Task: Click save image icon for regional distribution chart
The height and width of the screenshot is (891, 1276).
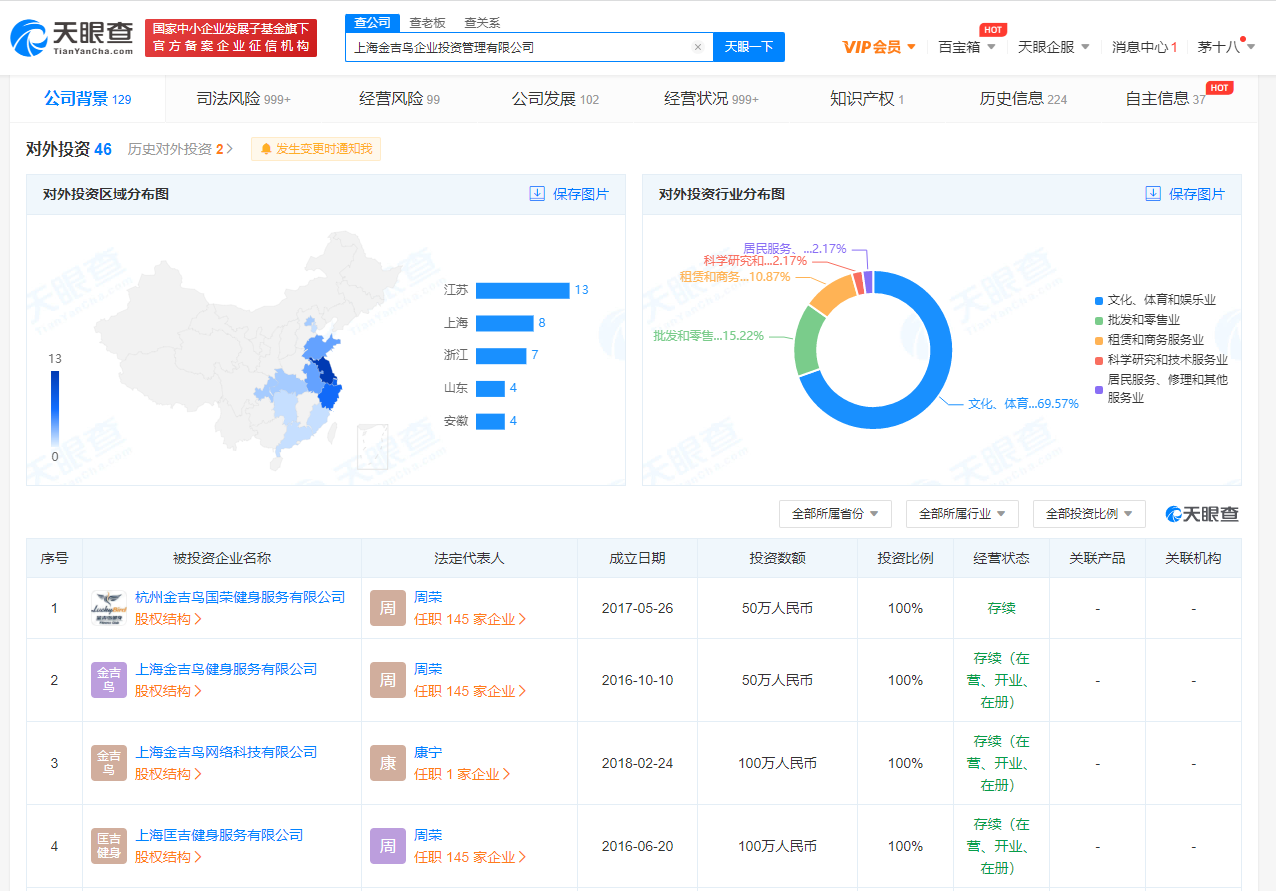Action: [537, 194]
